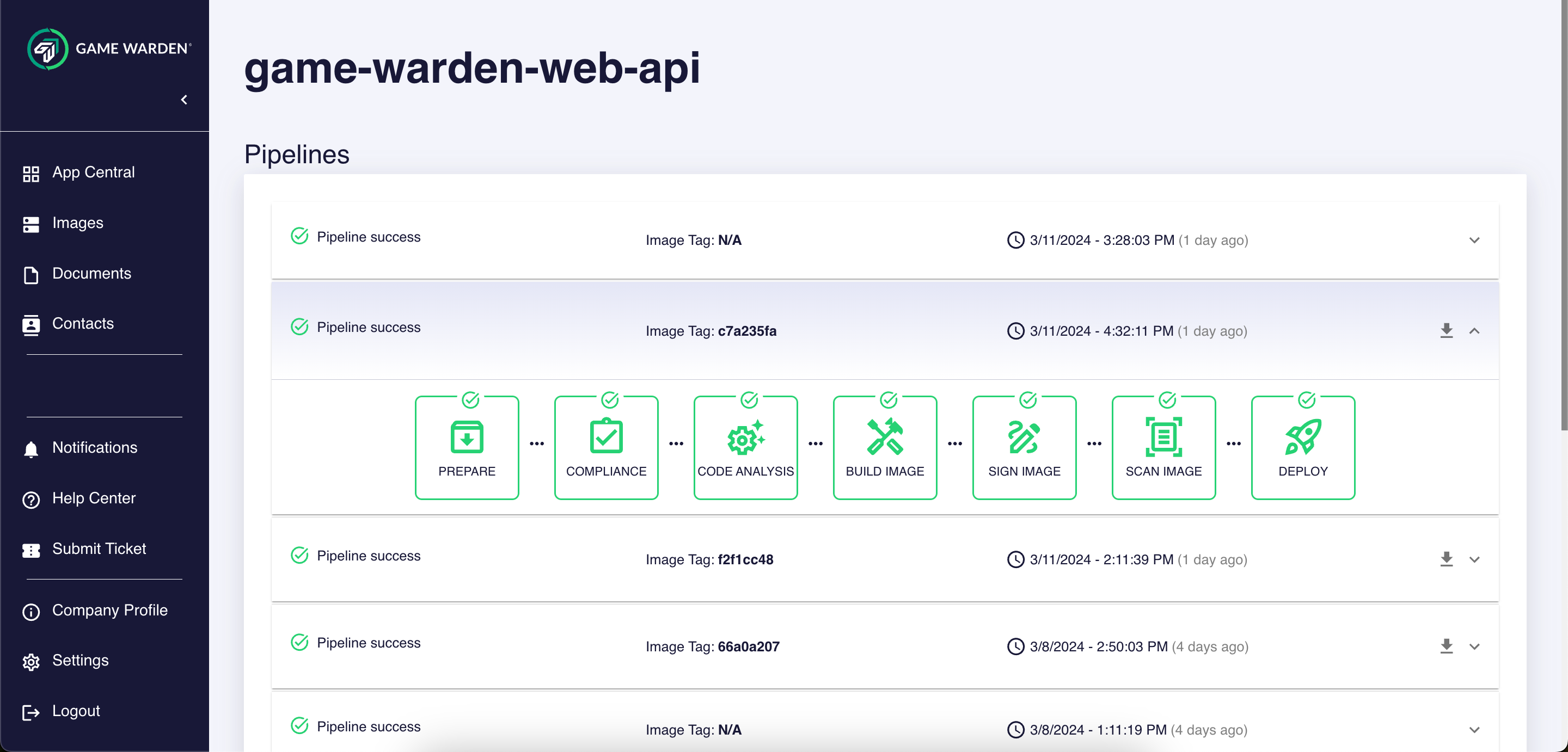Open App Central from the sidebar
Screen dimensions: 1568x752
pyautogui.click(x=93, y=172)
